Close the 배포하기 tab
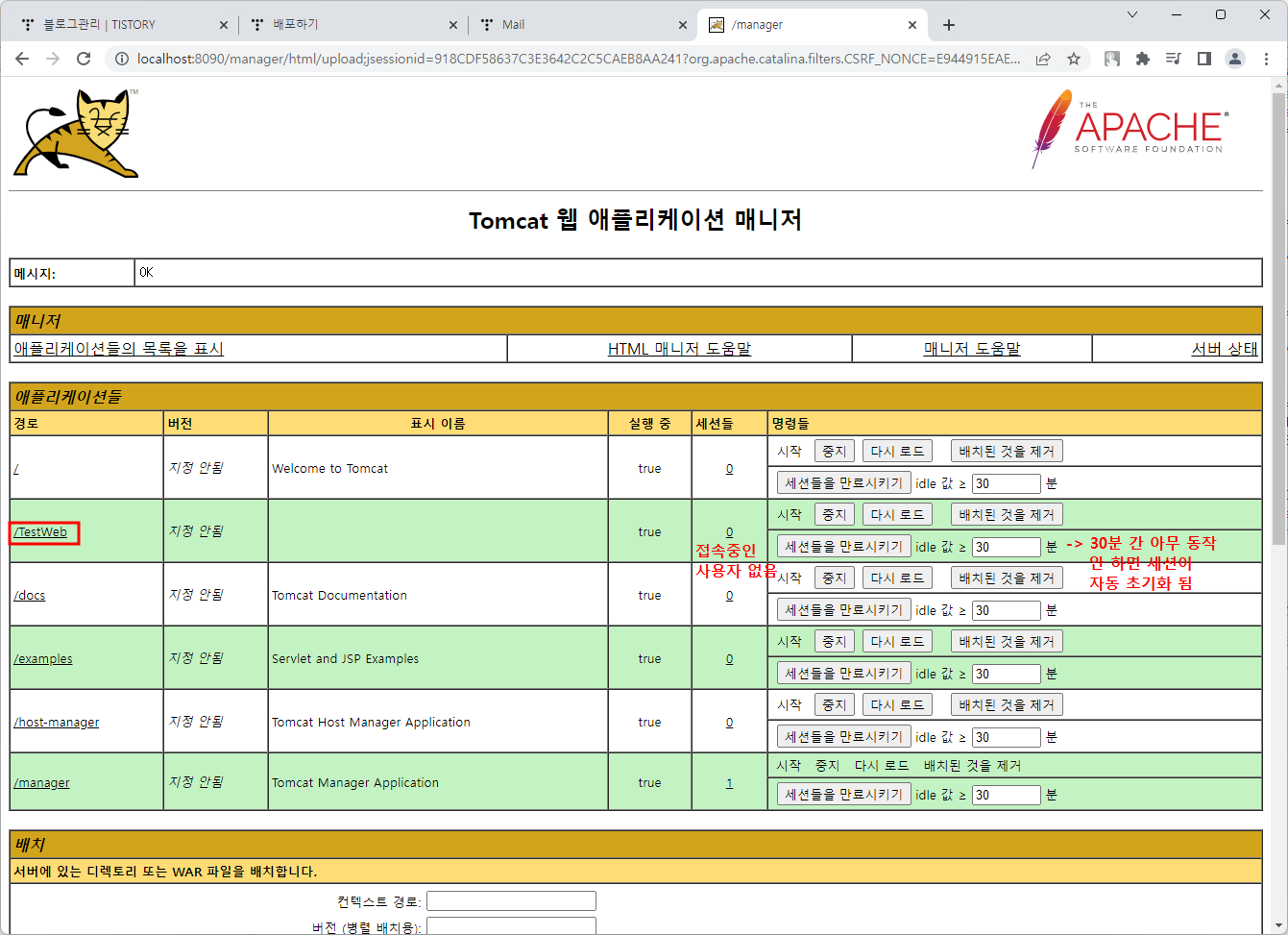Image resolution: width=1288 pixels, height=935 pixels. click(x=453, y=25)
